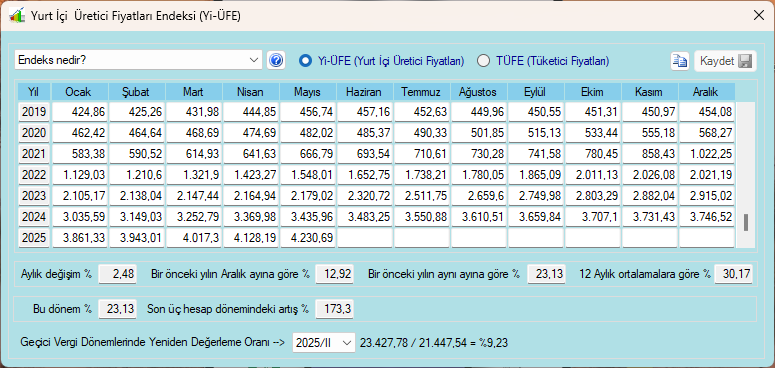Click the Aylık değişim value 2,48
The image size is (775, 368).
(x=118, y=274)
